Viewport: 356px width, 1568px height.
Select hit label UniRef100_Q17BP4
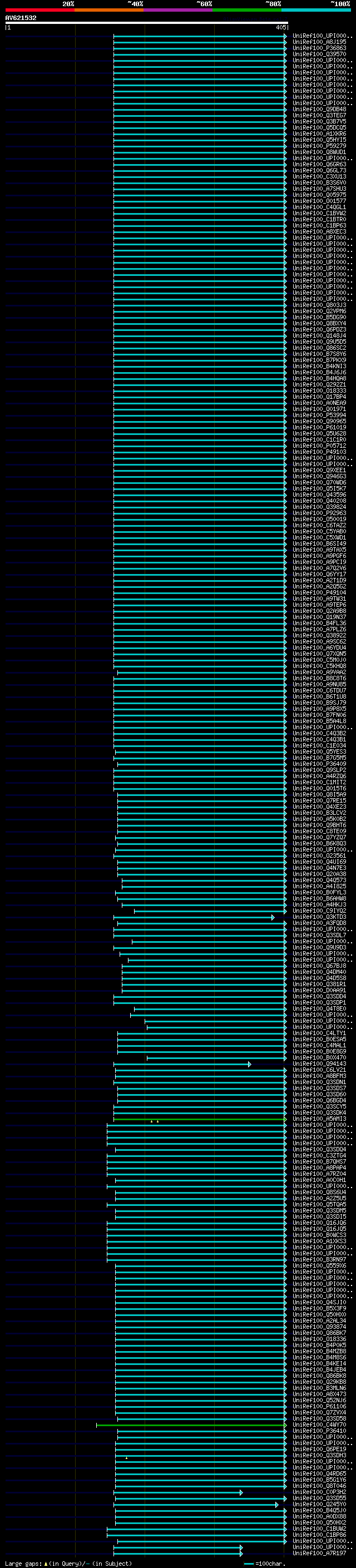point(319,397)
